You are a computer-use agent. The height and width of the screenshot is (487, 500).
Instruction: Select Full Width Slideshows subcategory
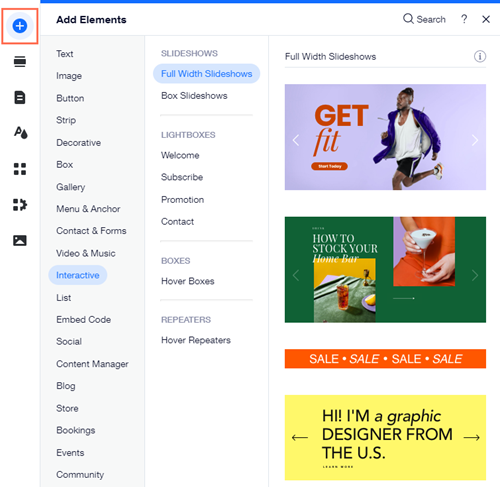pos(207,74)
